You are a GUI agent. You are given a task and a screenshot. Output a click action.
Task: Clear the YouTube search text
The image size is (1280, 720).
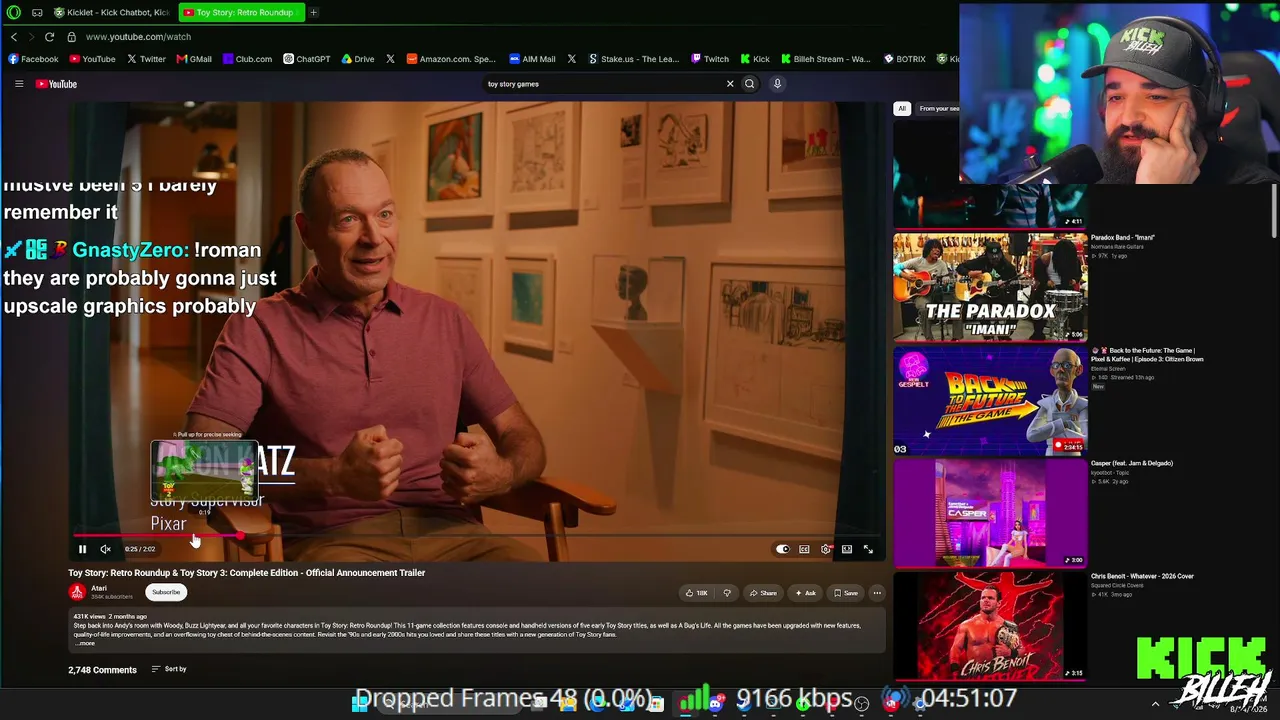pos(730,84)
